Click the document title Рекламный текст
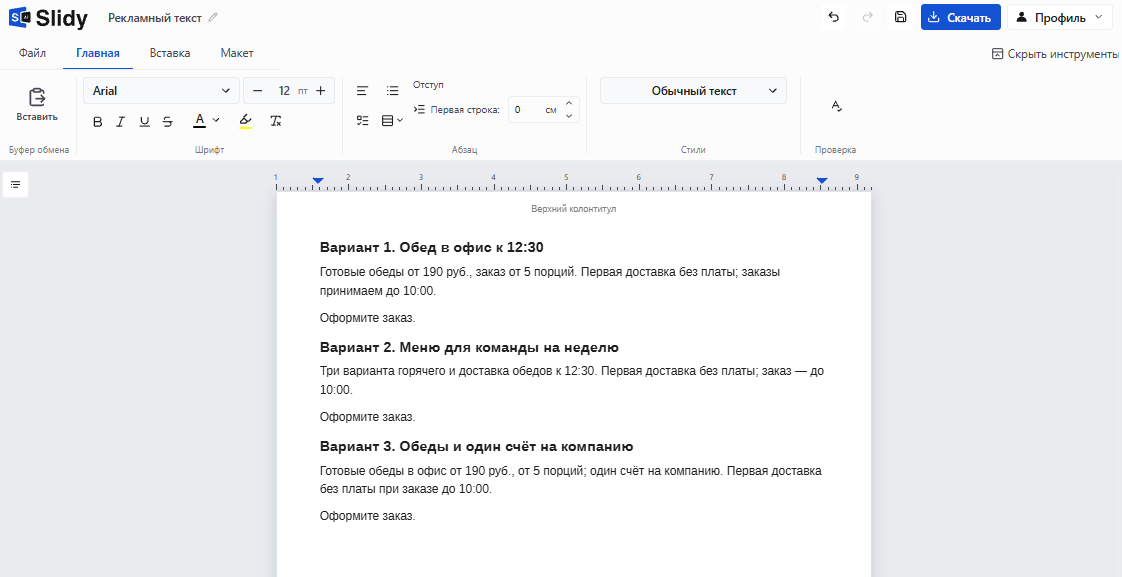Image resolution: width=1122 pixels, height=577 pixels. click(x=155, y=18)
